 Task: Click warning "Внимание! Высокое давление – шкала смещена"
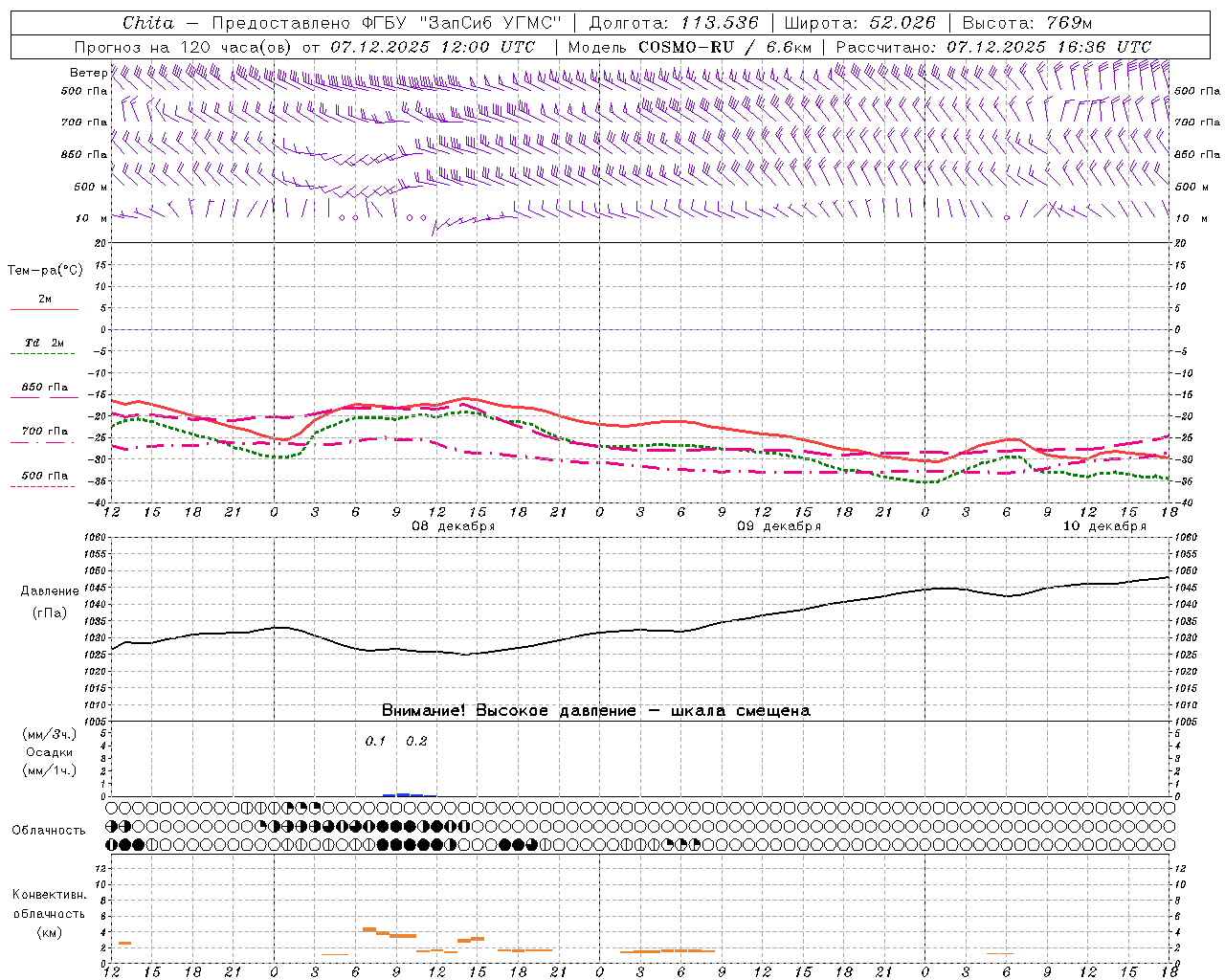(x=595, y=711)
